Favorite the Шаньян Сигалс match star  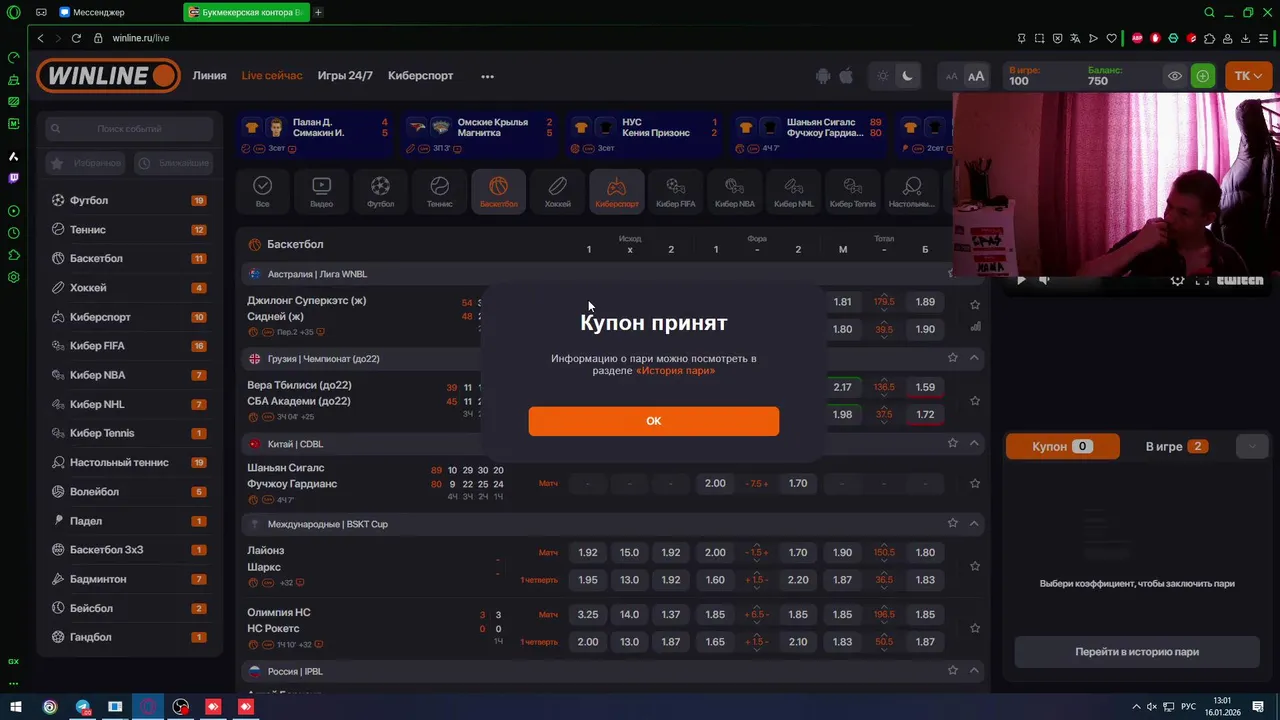pyautogui.click(x=975, y=484)
